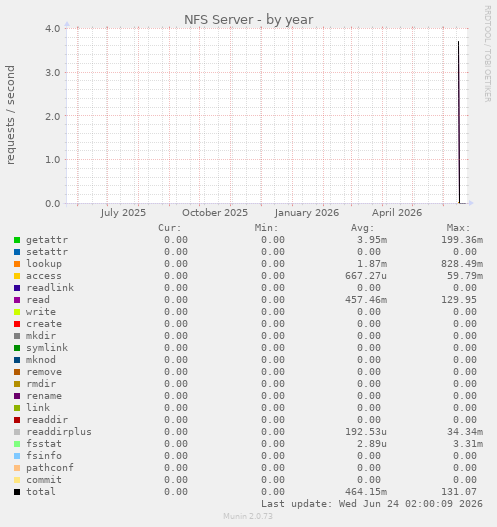
Task: Click the readdirplus legend label
Action: (59, 432)
